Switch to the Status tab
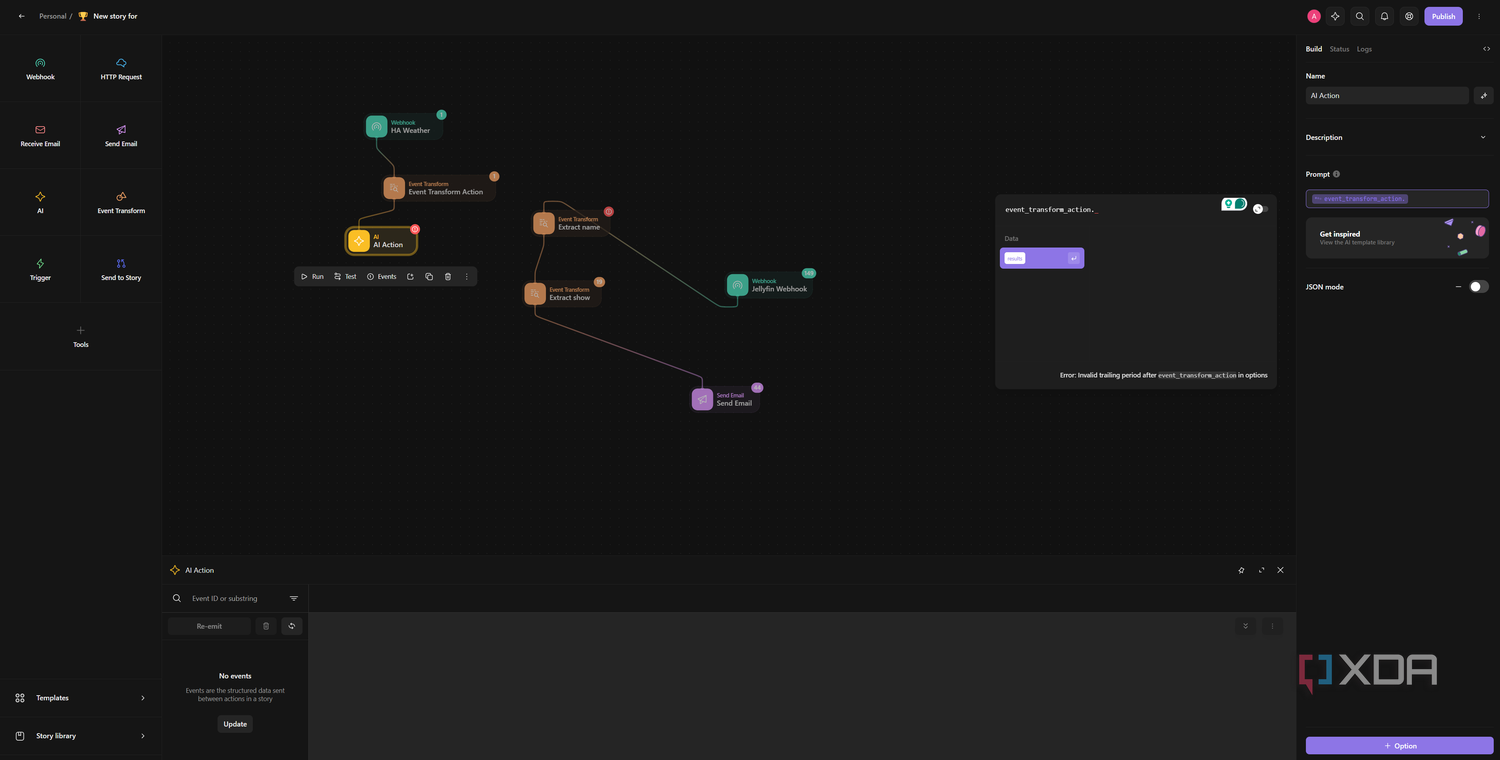This screenshot has width=1500, height=760. (x=1339, y=49)
